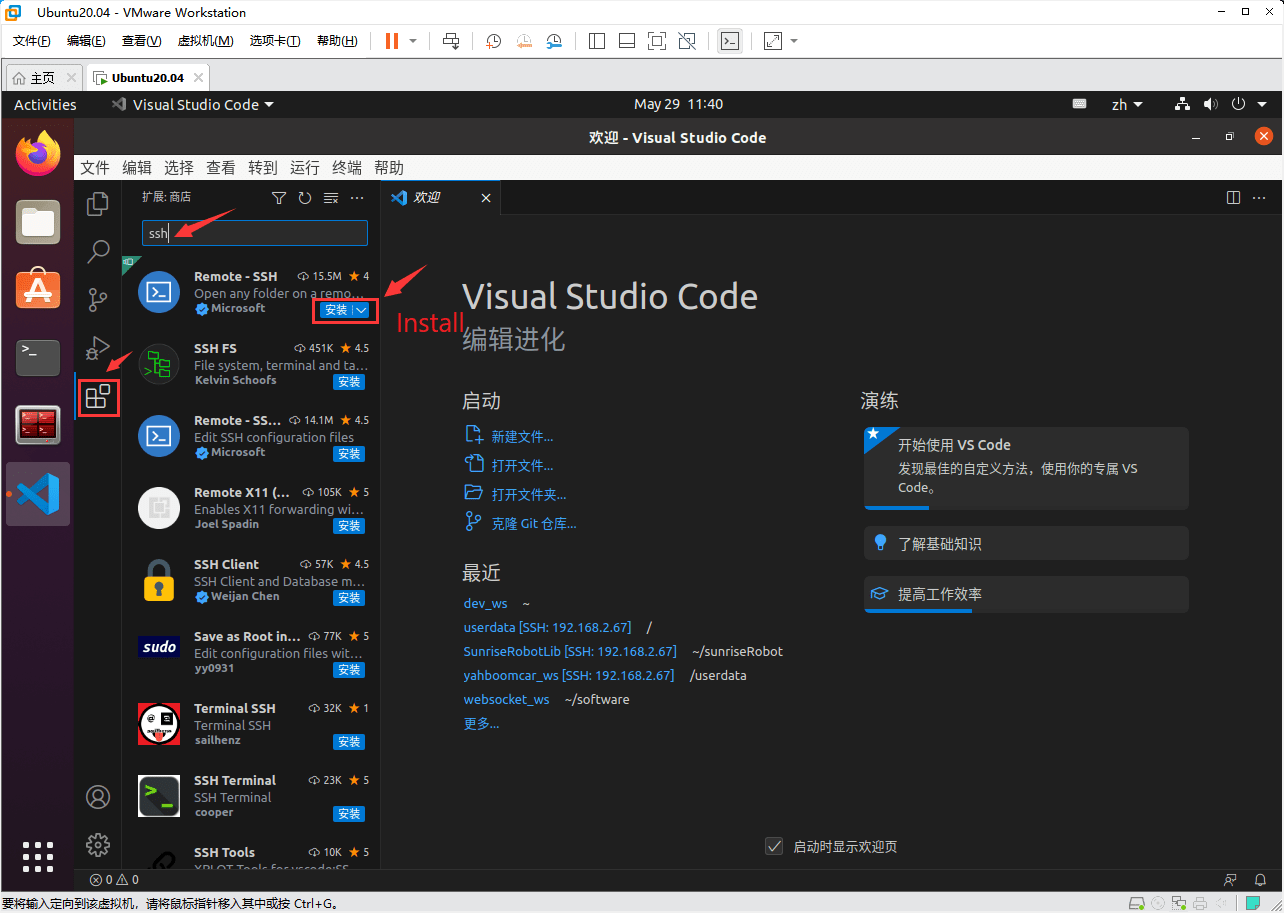Image resolution: width=1284 pixels, height=913 pixels.
Task: Refresh the extensions list
Action: tap(305, 198)
